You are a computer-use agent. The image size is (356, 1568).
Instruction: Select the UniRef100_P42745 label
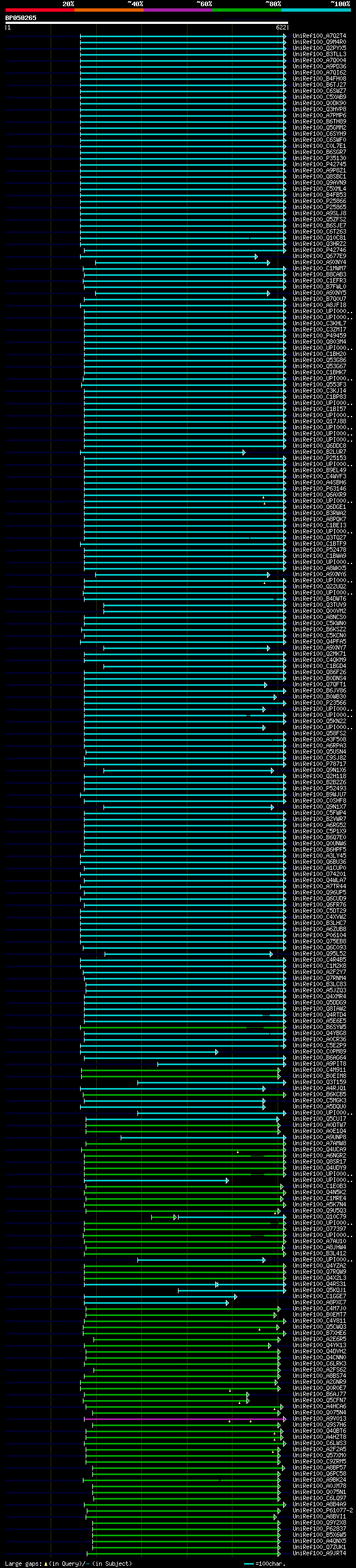point(319,164)
